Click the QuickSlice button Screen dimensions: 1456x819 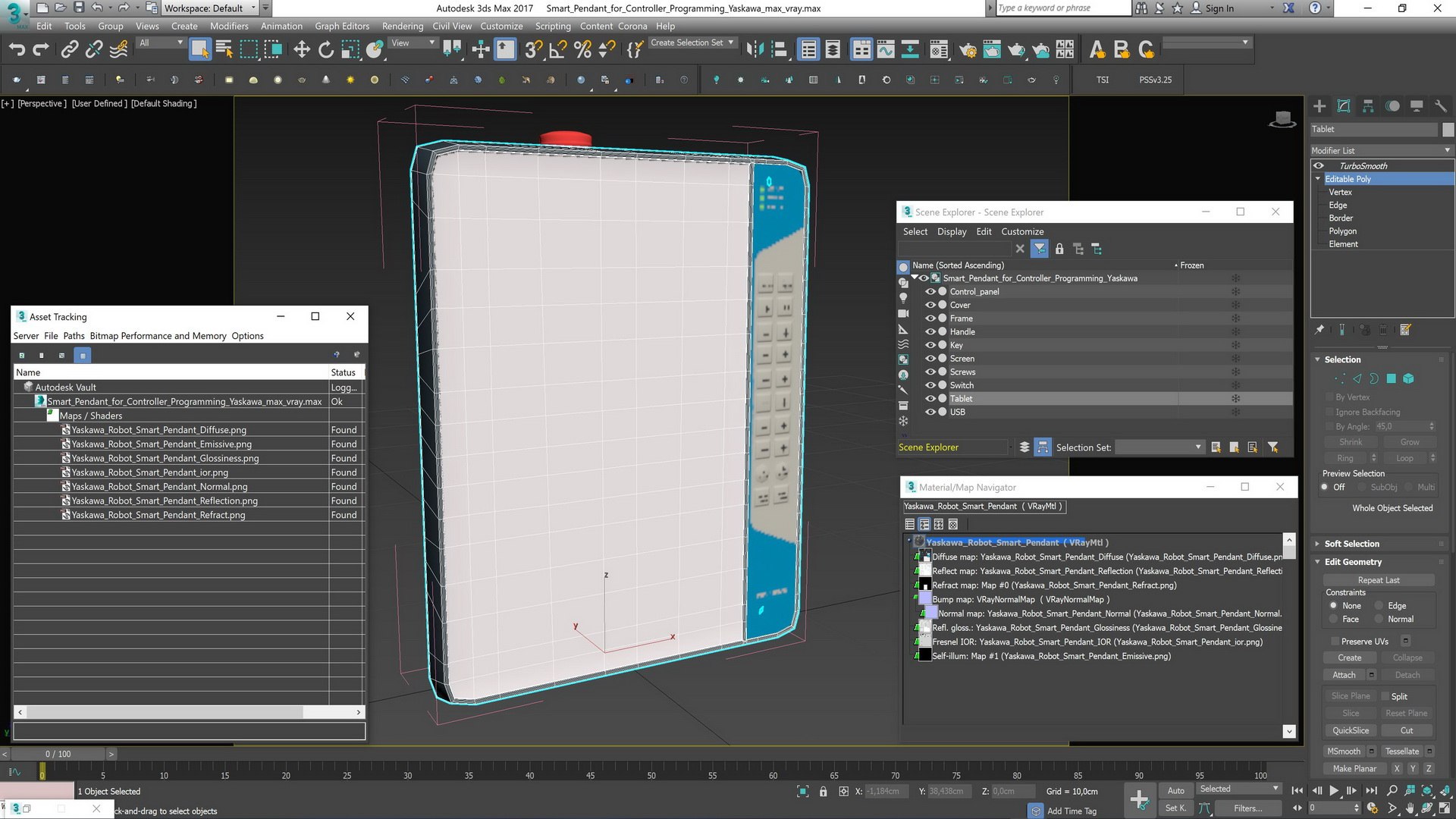pyautogui.click(x=1351, y=730)
